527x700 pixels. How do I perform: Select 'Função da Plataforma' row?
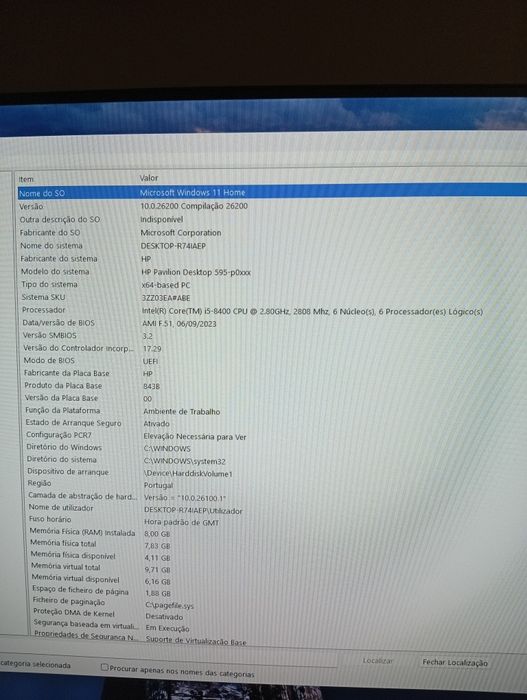tap(63, 410)
